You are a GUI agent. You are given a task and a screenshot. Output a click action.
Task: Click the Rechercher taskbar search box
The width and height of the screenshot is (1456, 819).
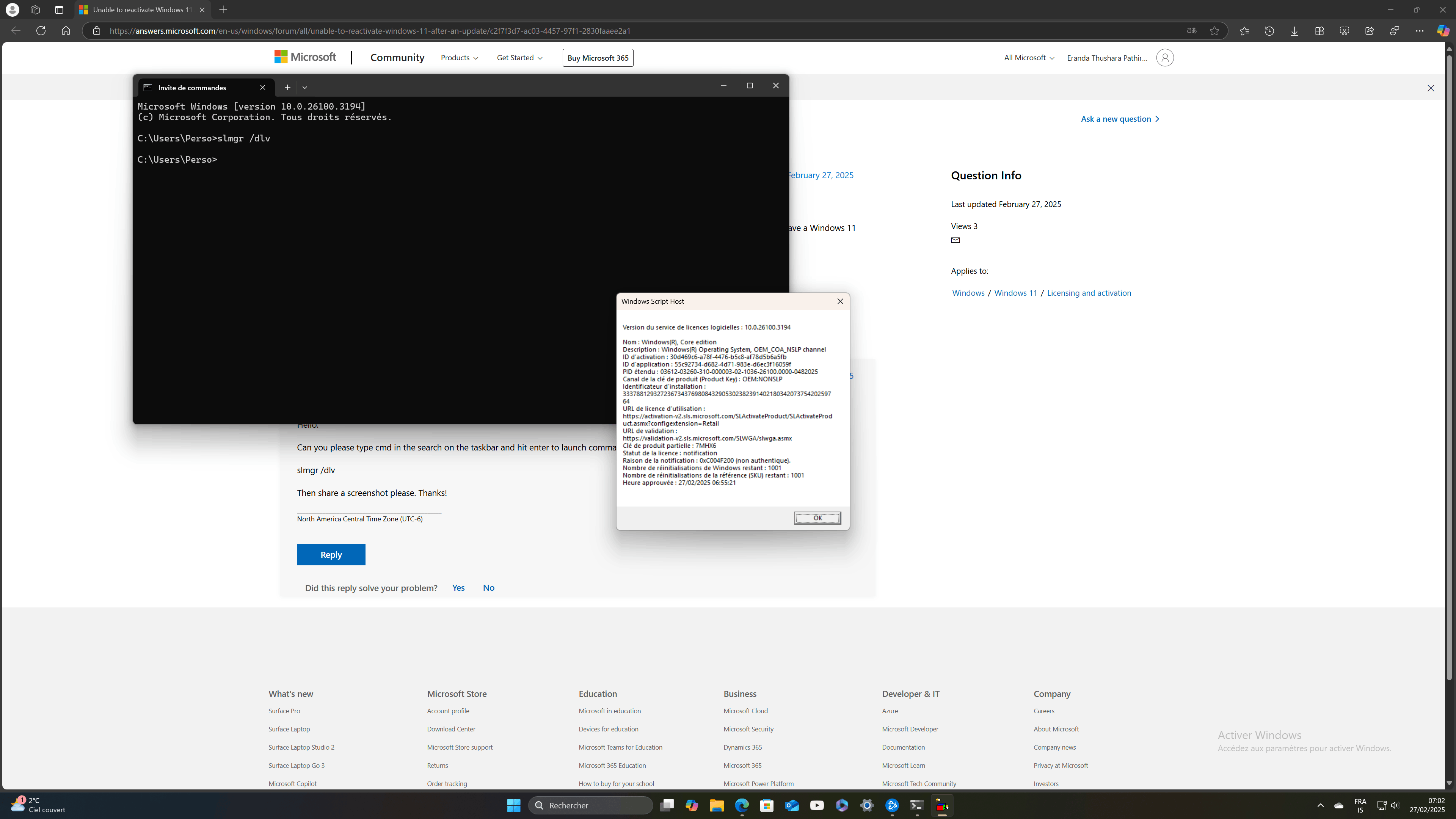click(591, 805)
